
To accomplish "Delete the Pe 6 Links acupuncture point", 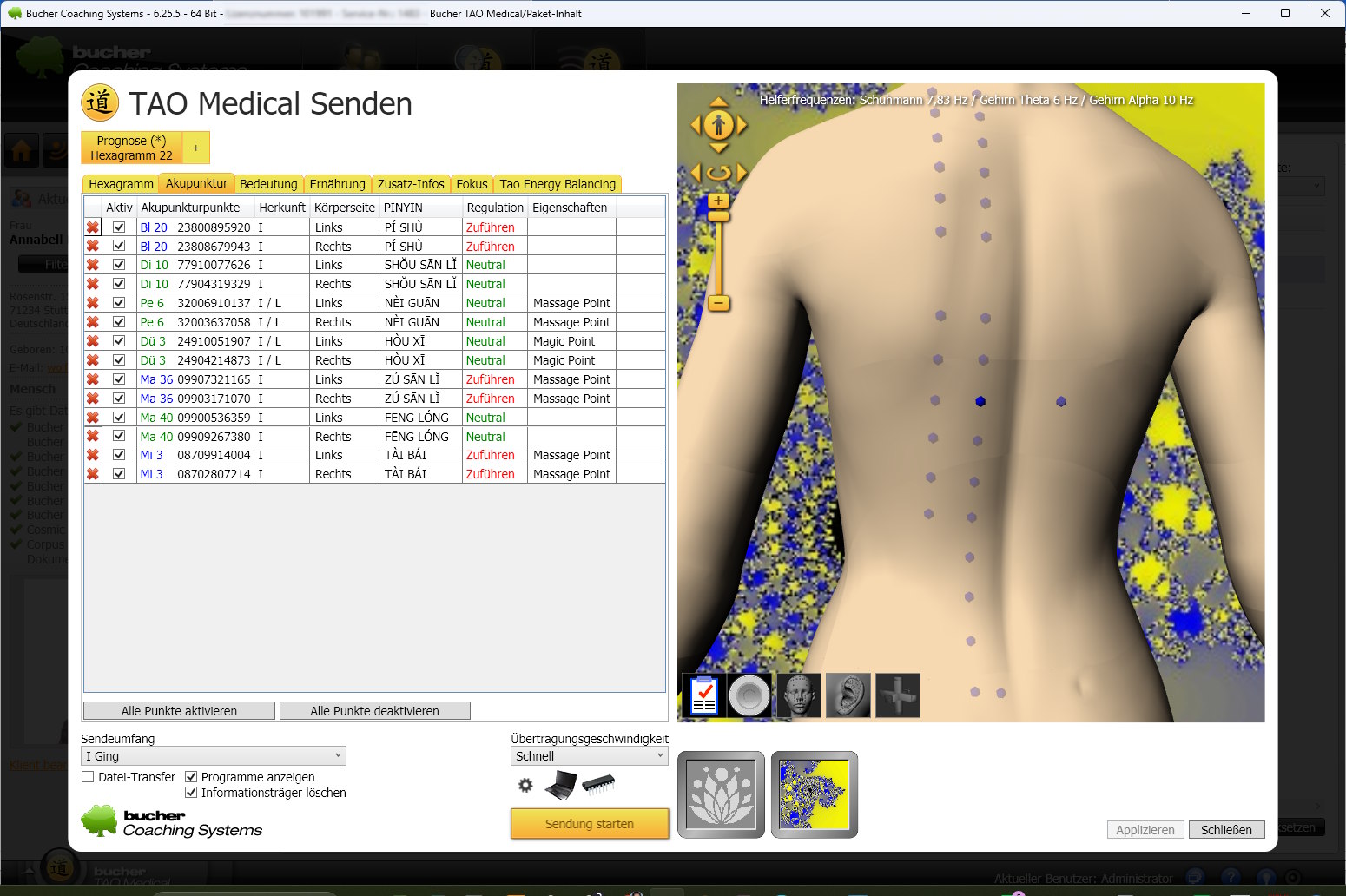I will click(x=93, y=303).
